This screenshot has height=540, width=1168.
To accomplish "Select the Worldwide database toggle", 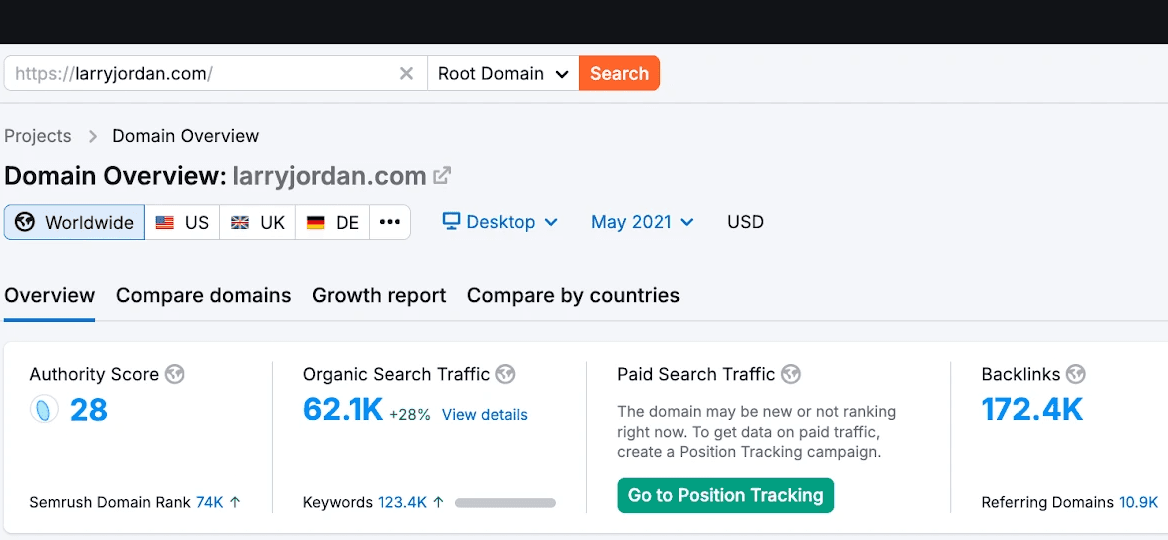I will click(x=74, y=222).
